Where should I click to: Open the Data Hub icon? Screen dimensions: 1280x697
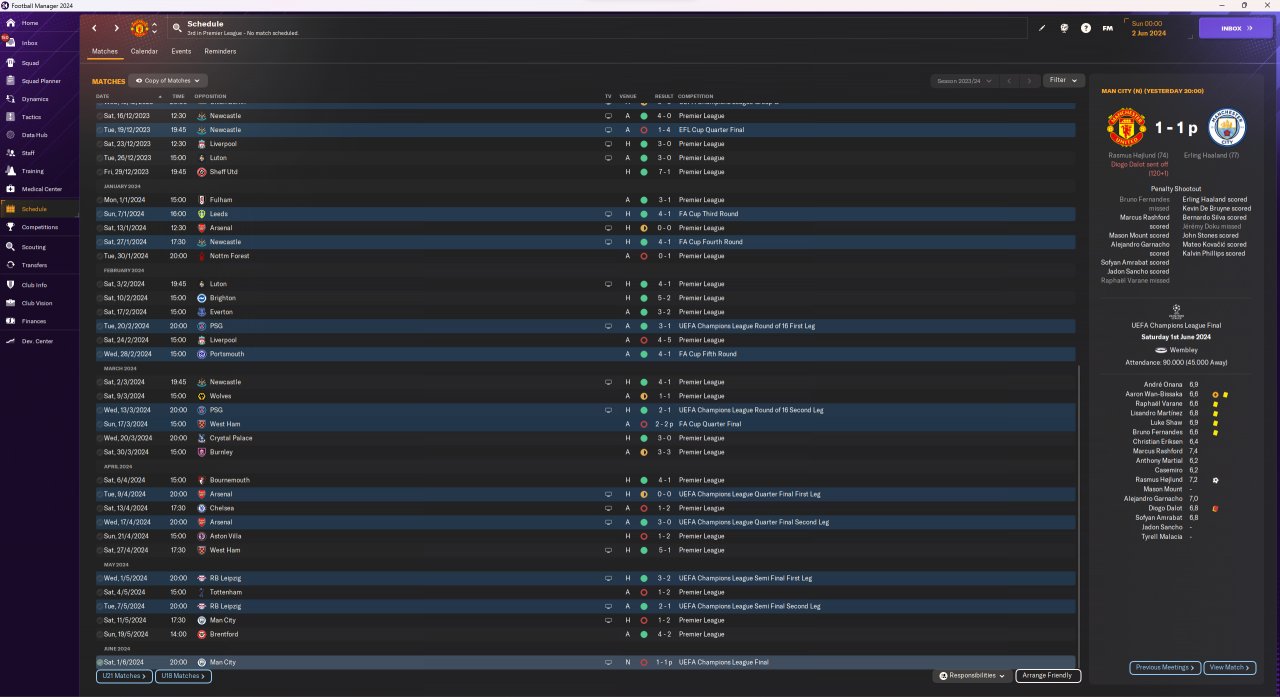point(9,135)
